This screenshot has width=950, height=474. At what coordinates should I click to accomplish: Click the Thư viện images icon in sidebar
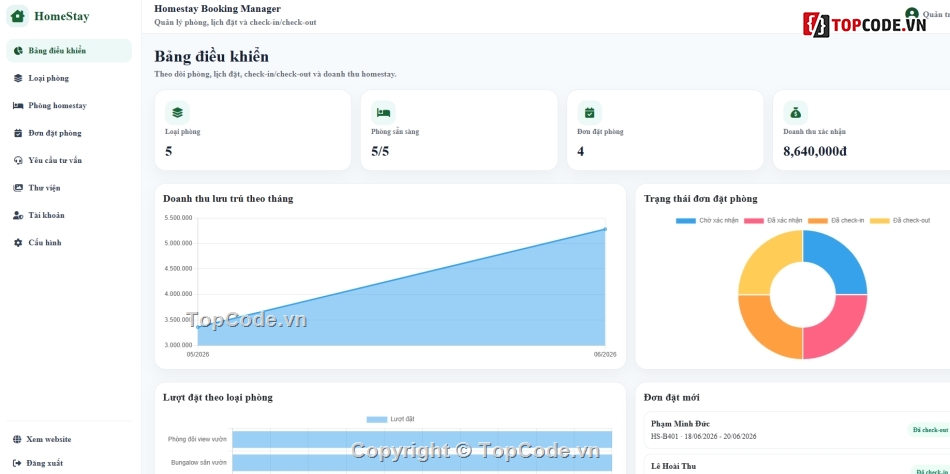click(x=18, y=188)
